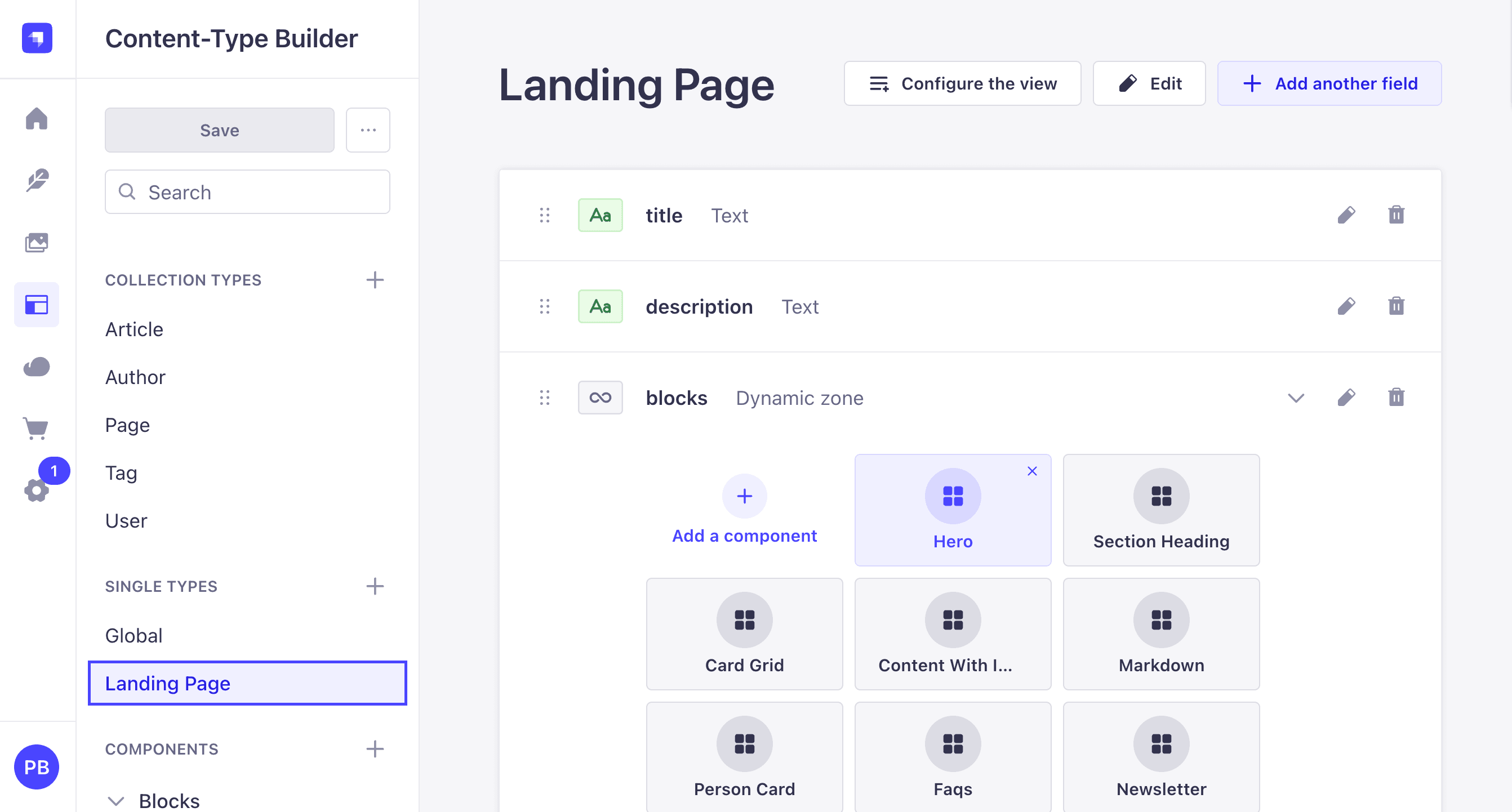
Task: Open the Global single type
Action: pyautogui.click(x=134, y=635)
